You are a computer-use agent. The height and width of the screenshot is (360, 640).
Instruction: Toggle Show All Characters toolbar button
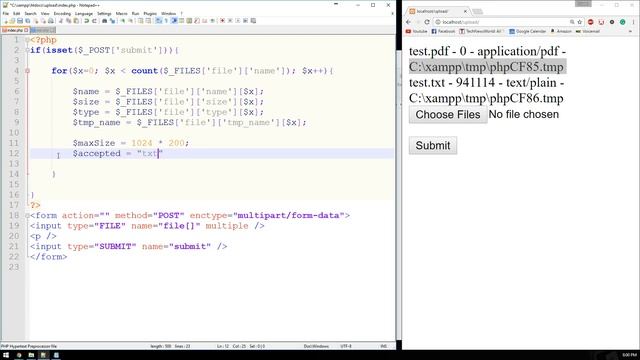(x=166, y=21)
